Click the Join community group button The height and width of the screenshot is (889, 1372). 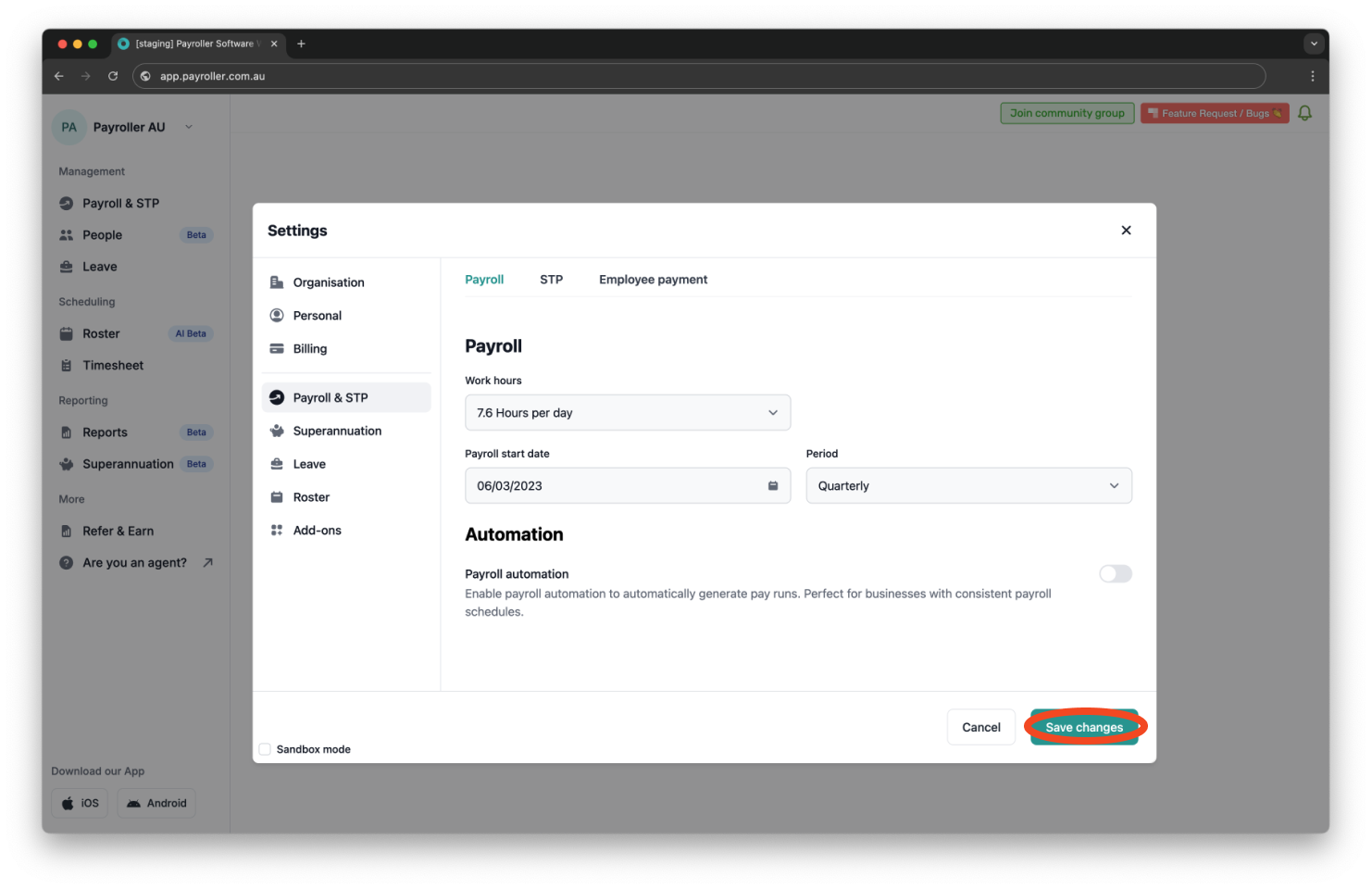pyautogui.click(x=1066, y=113)
